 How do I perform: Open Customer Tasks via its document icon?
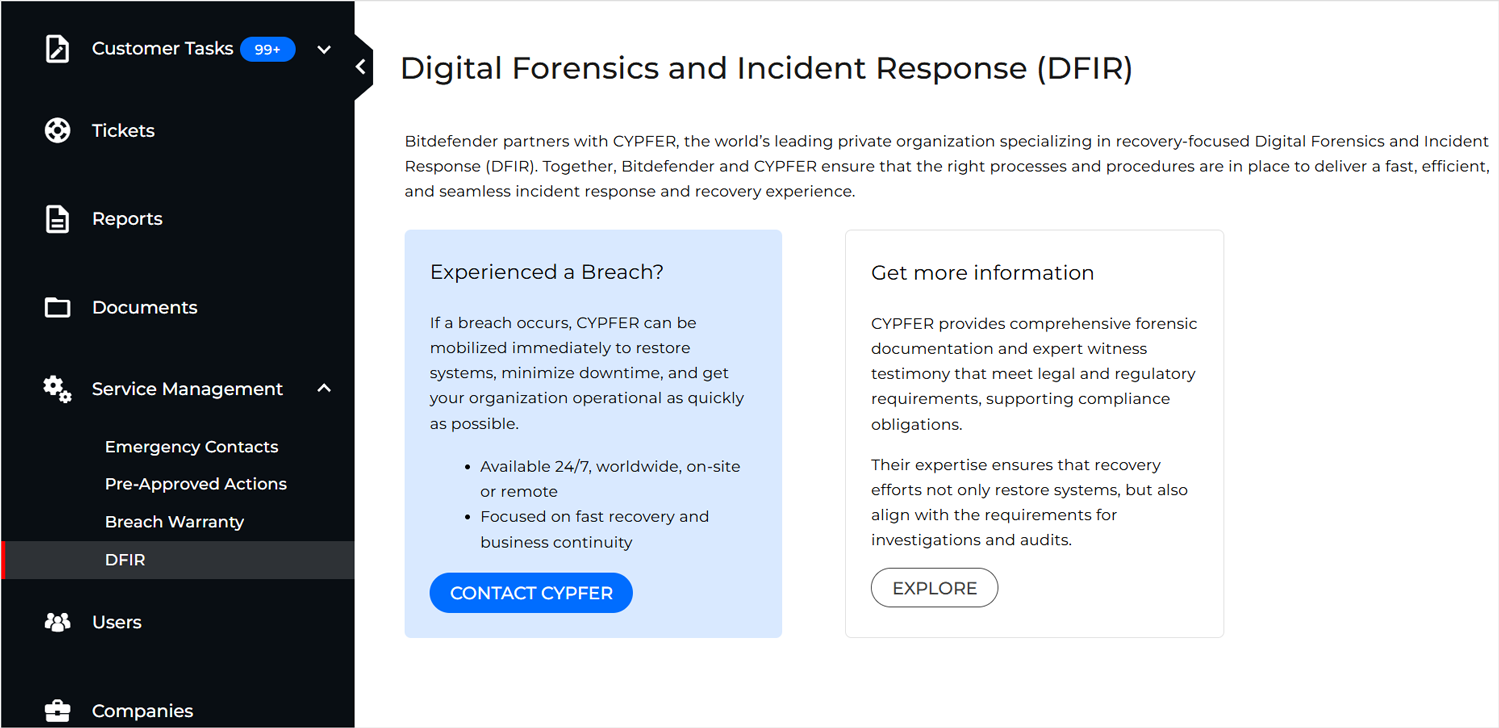tap(57, 47)
